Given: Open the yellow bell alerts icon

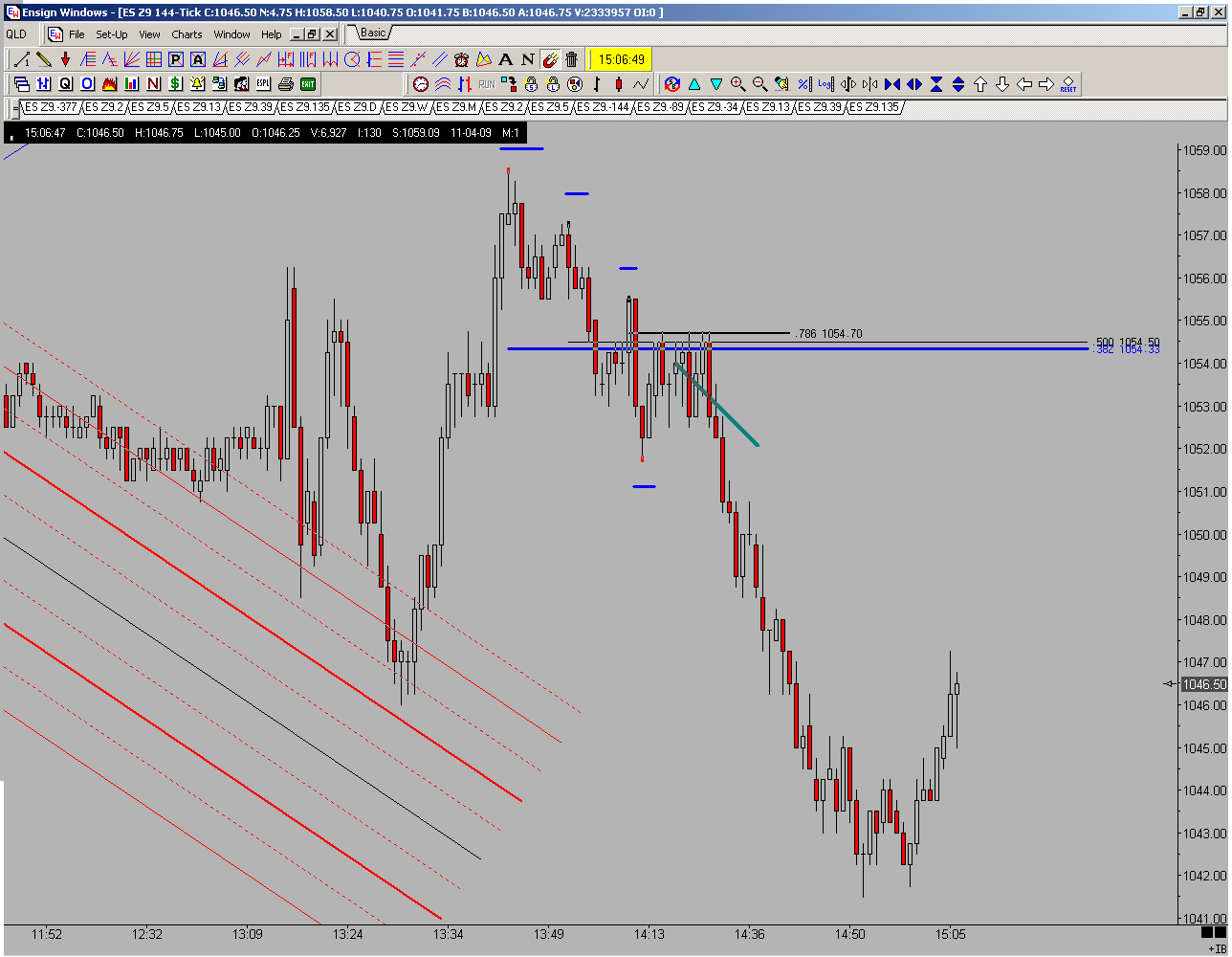Looking at the screenshot, I should (x=198, y=84).
